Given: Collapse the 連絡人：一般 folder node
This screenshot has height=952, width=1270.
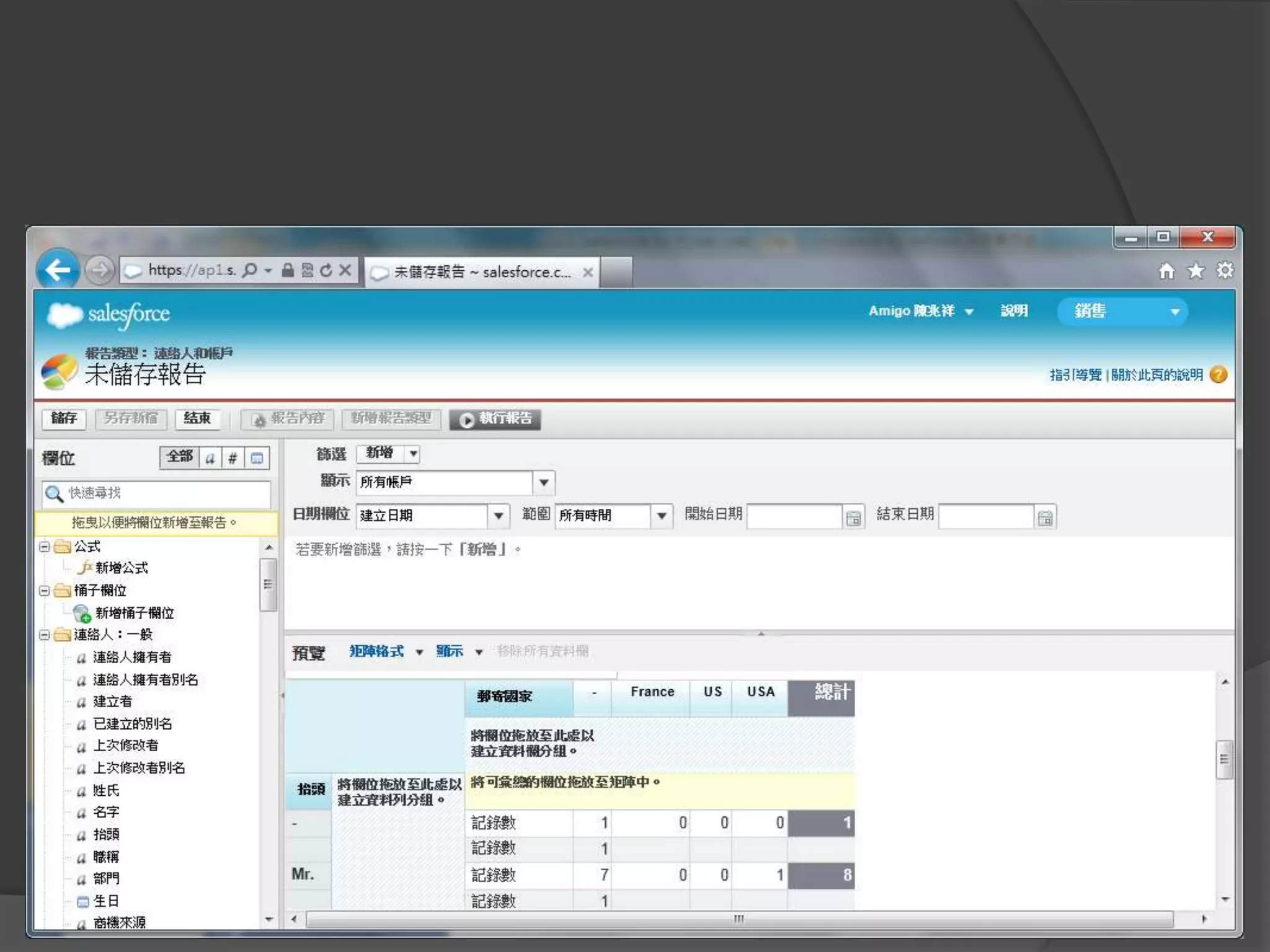Looking at the screenshot, I should 45,635.
